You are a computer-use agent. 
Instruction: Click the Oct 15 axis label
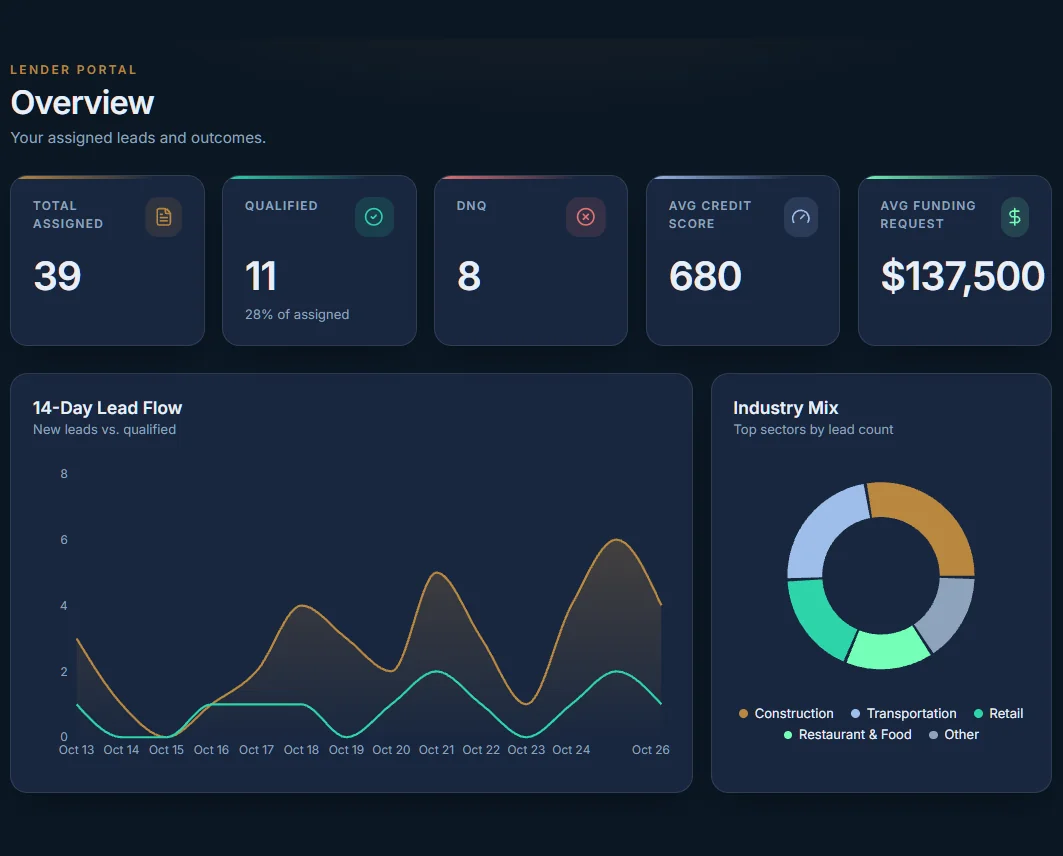166,750
